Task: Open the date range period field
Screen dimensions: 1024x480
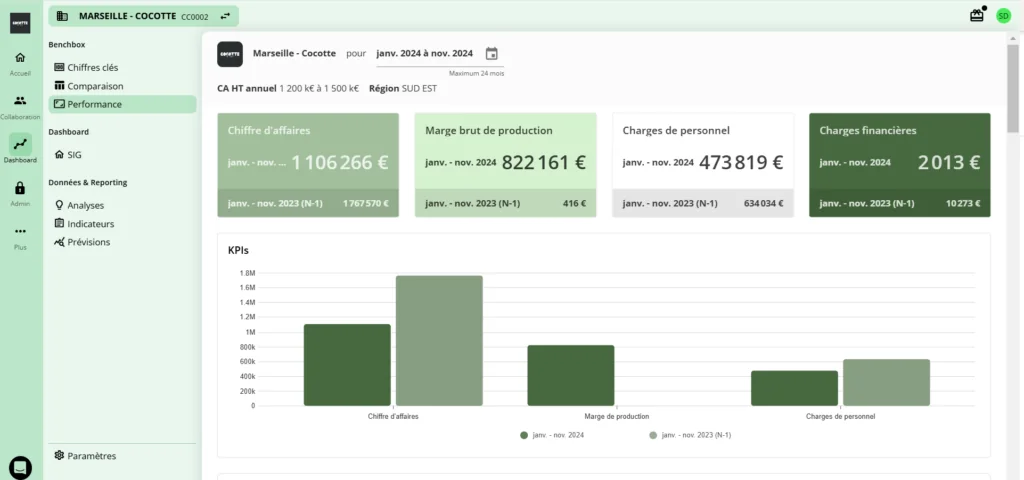Action: click(x=425, y=54)
